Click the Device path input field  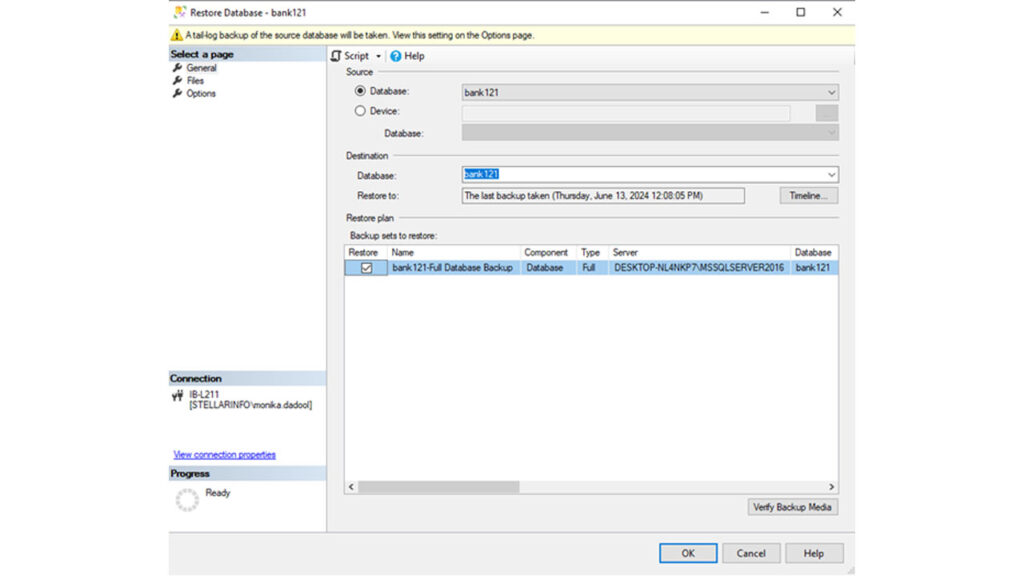pos(626,113)
